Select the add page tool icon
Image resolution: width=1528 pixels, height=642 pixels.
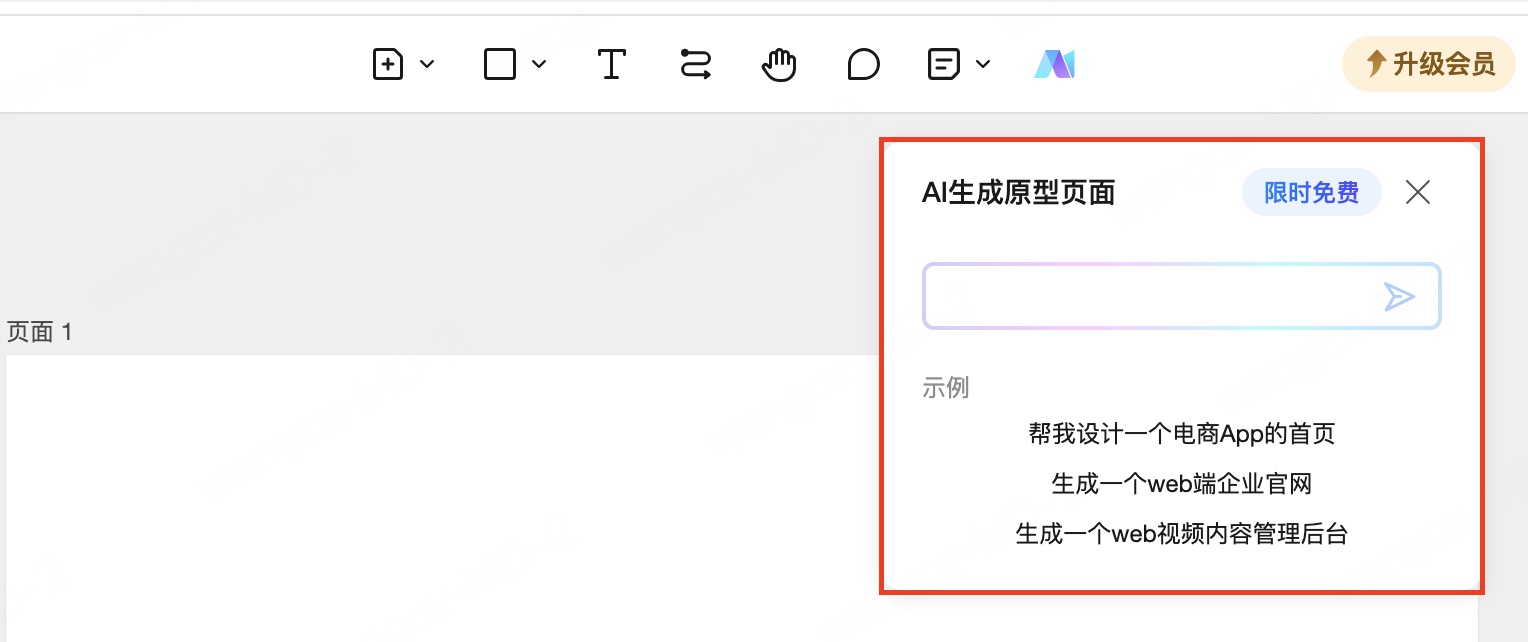pyautogui.click(x=388, y=65)
